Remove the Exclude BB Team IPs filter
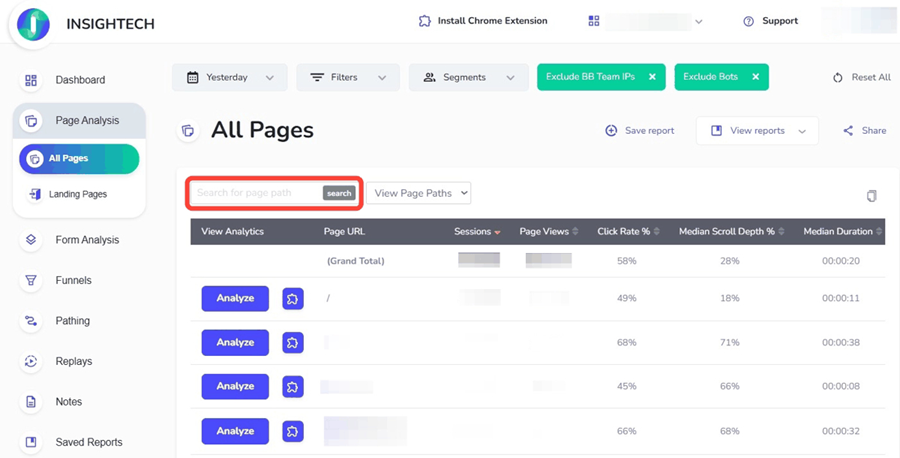Image resolution: width=900 pixels, height=458 pixels. coord(652,77)
